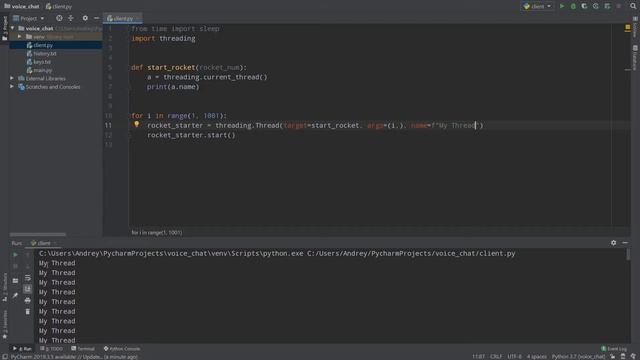Expand Scratches and Consoles node

[12, 87]
